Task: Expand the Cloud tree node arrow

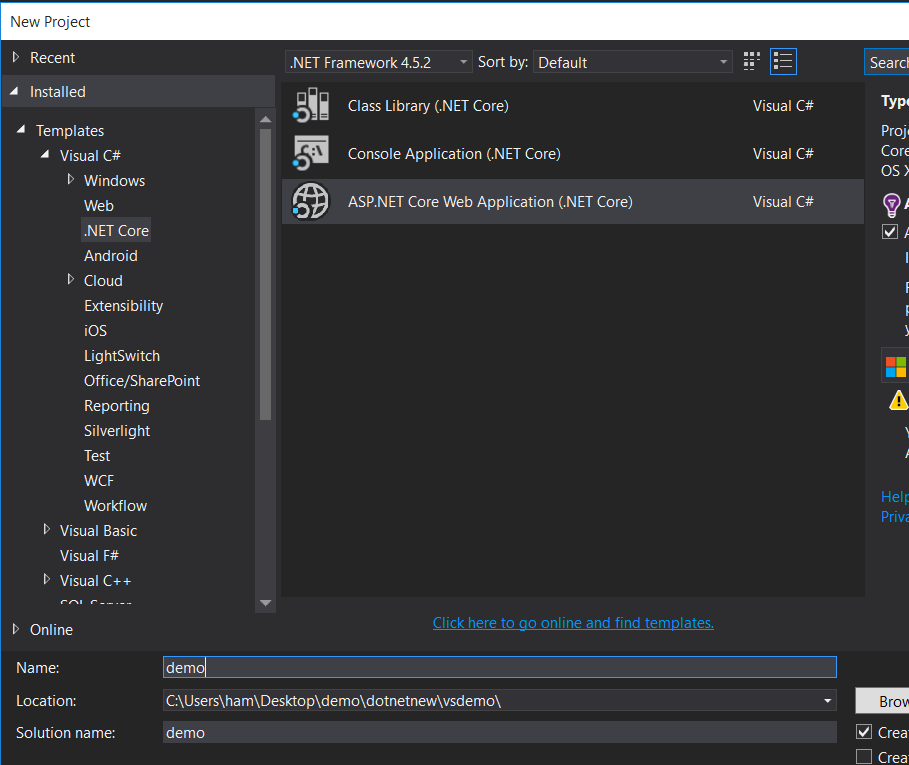Action: tap(70, 280)
